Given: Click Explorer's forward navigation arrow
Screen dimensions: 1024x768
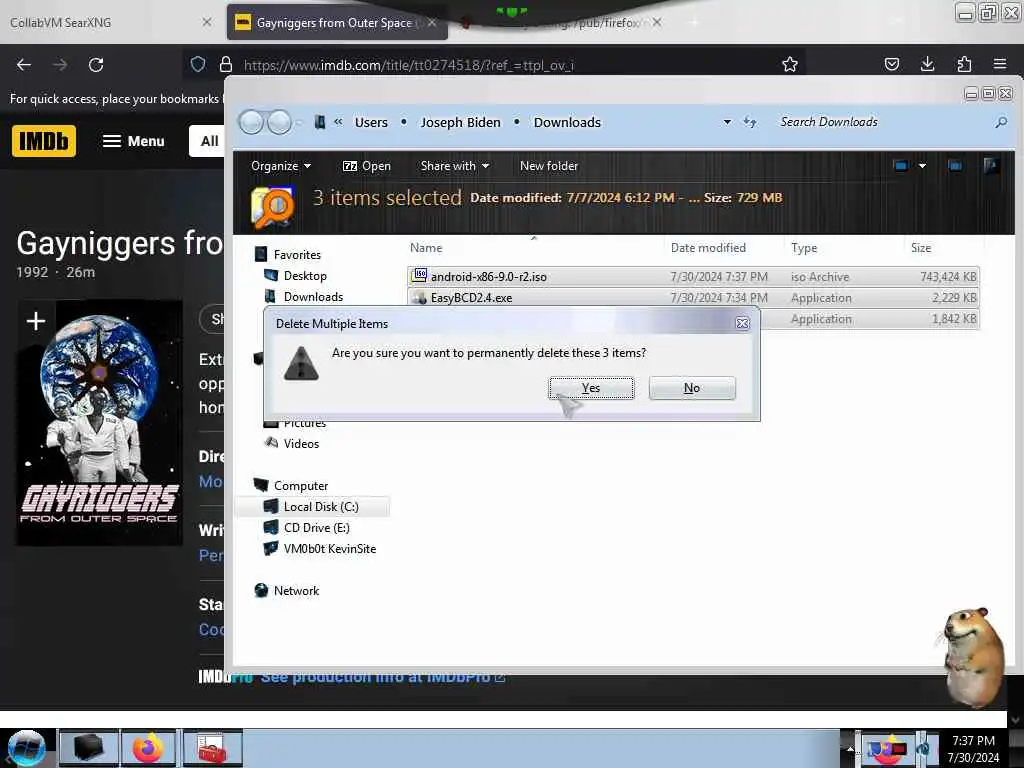Looking at the screenshot, I should (x=280, y=122).
